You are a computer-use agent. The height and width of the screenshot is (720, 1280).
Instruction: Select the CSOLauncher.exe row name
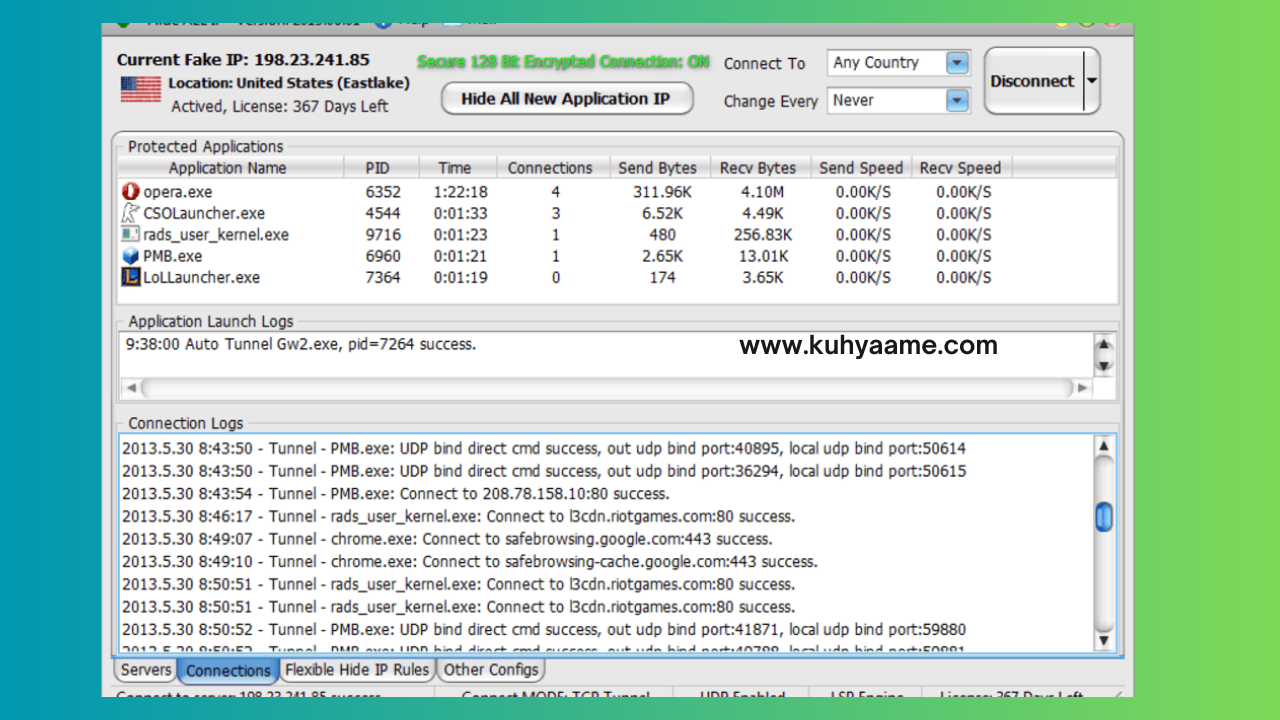click(x=204, y=213)
